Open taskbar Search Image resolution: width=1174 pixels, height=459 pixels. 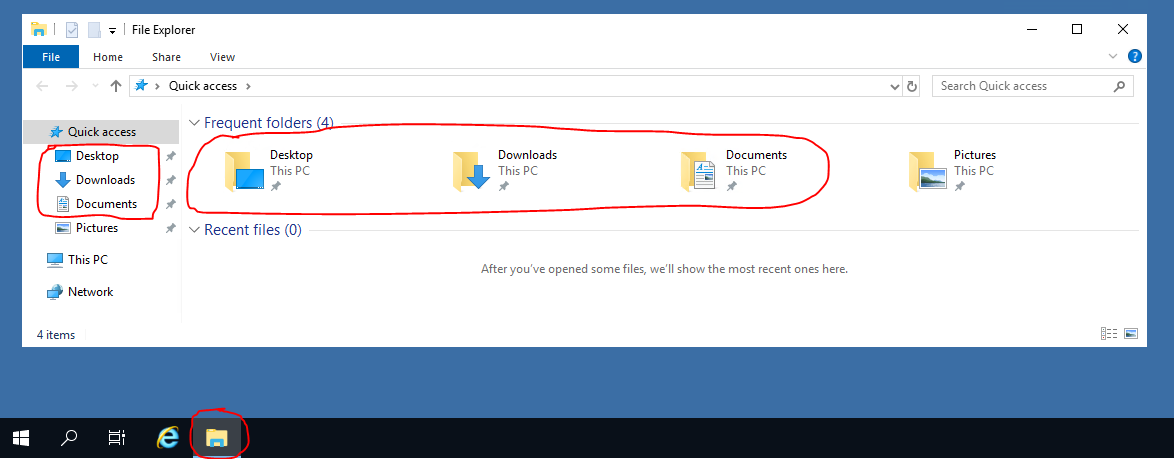coord(69,438)
